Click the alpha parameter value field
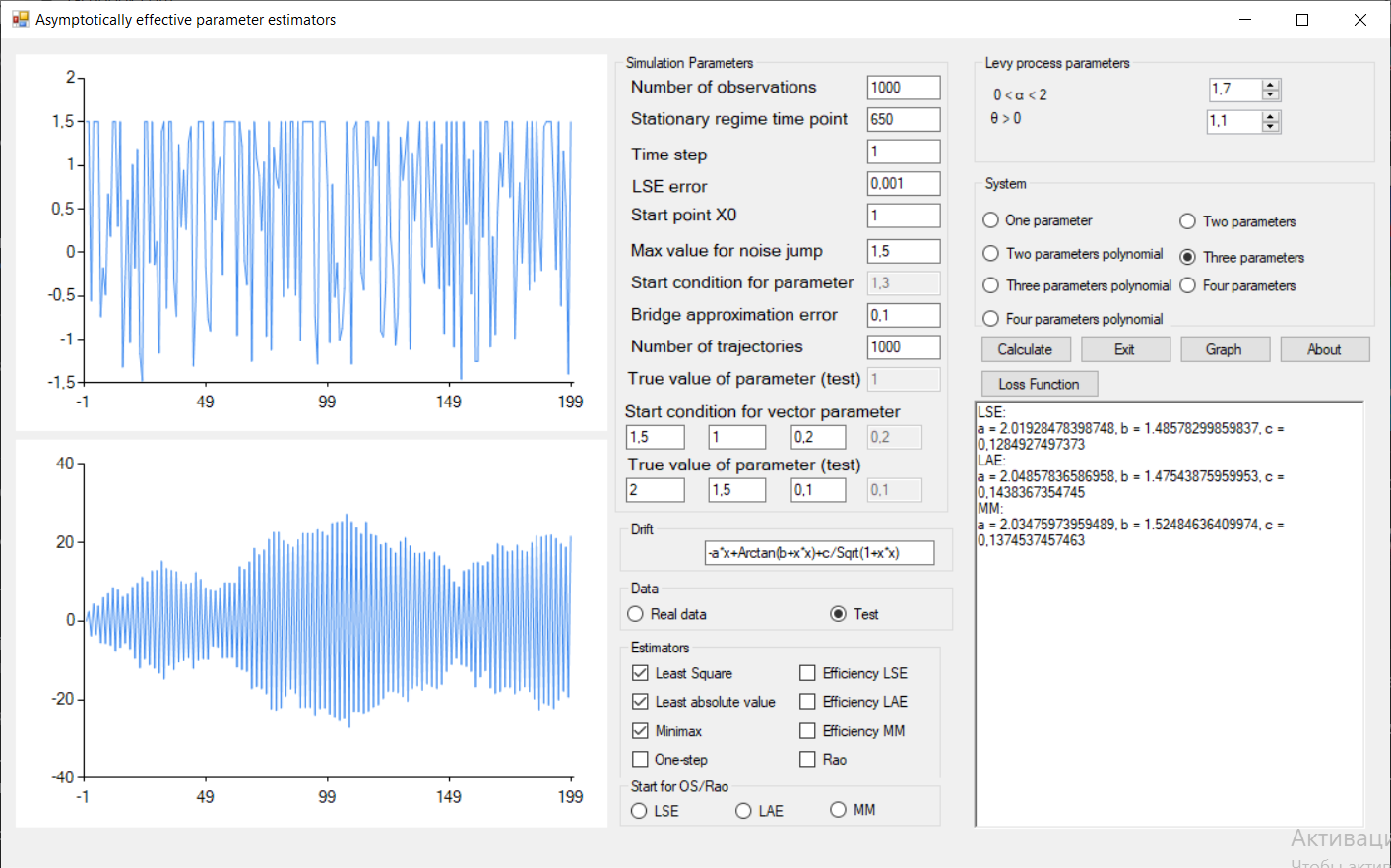Screen dimensions: 1391x868 [1235, 90]
